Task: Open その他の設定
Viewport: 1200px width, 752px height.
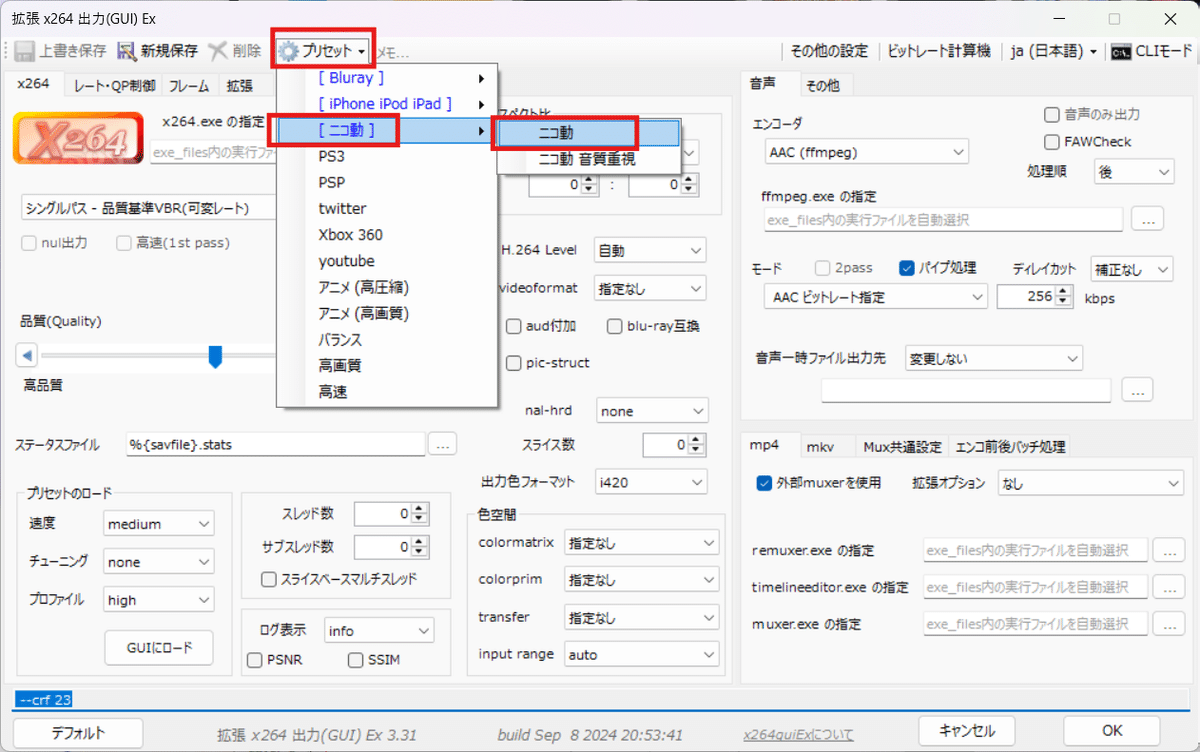Action: pos(828,51)
